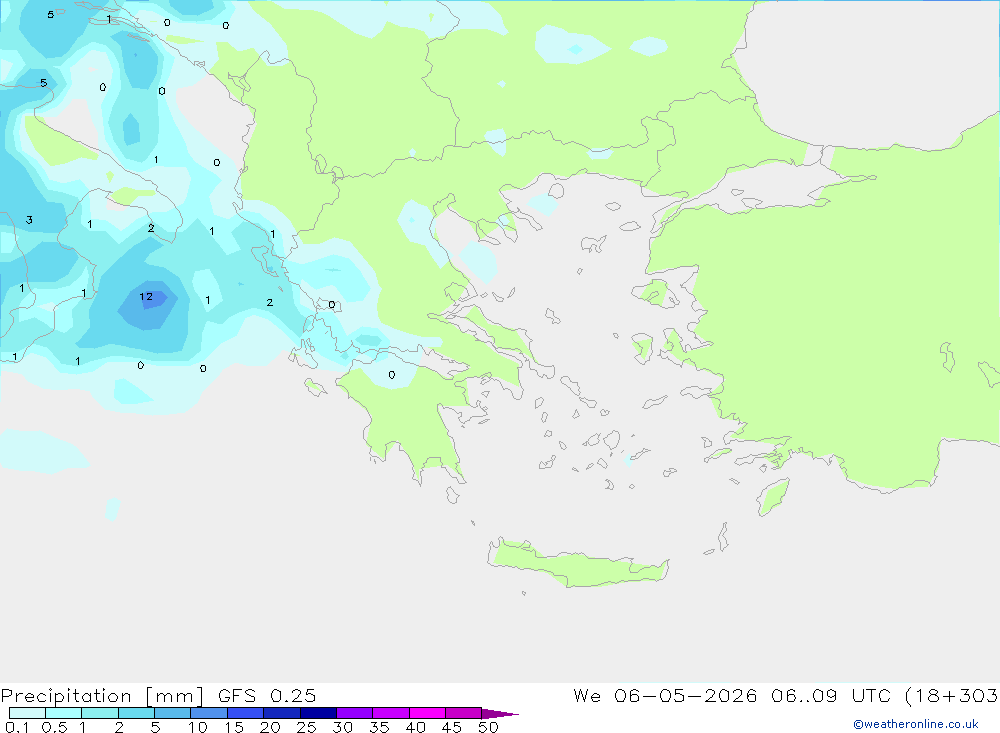Click the '0.1' legend scale label
Viewport: 1000px width, 733px height.
pos(17,727)
